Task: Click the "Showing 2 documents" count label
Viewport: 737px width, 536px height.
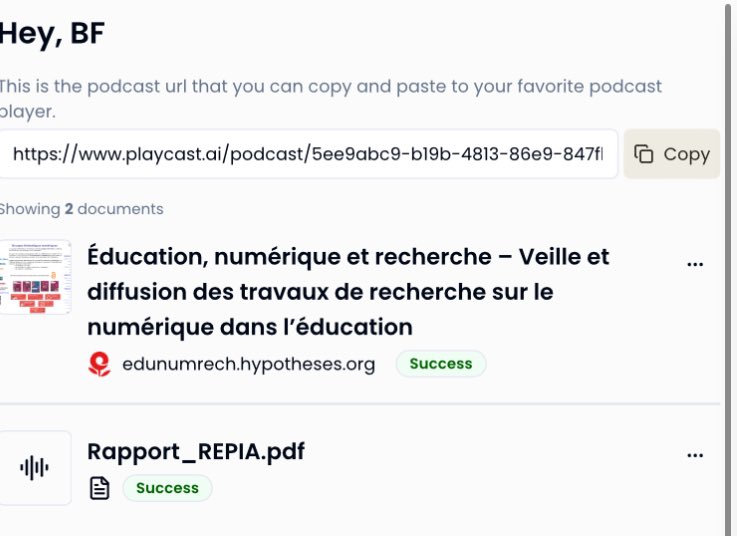Action: click(x=82, y=209)
